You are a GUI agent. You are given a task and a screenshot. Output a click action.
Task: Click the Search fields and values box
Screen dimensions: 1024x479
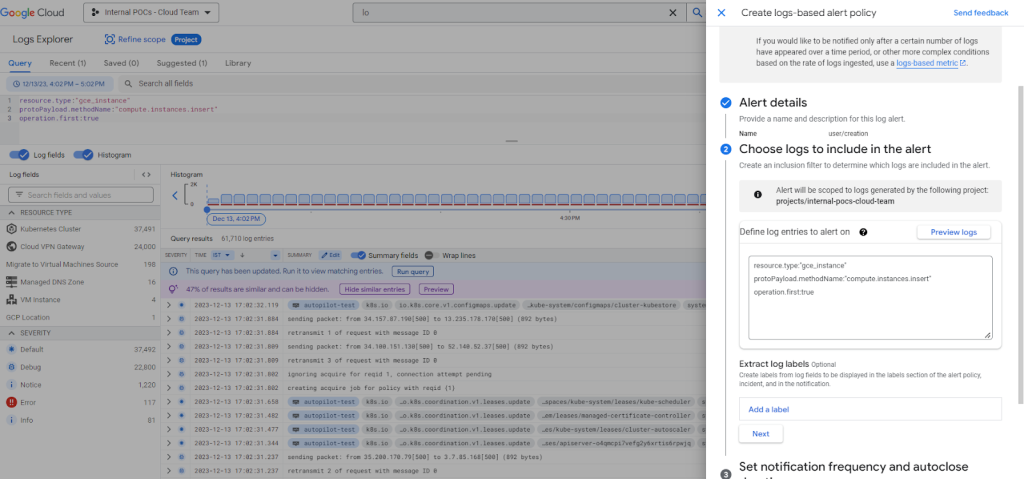tap(81, 195)
